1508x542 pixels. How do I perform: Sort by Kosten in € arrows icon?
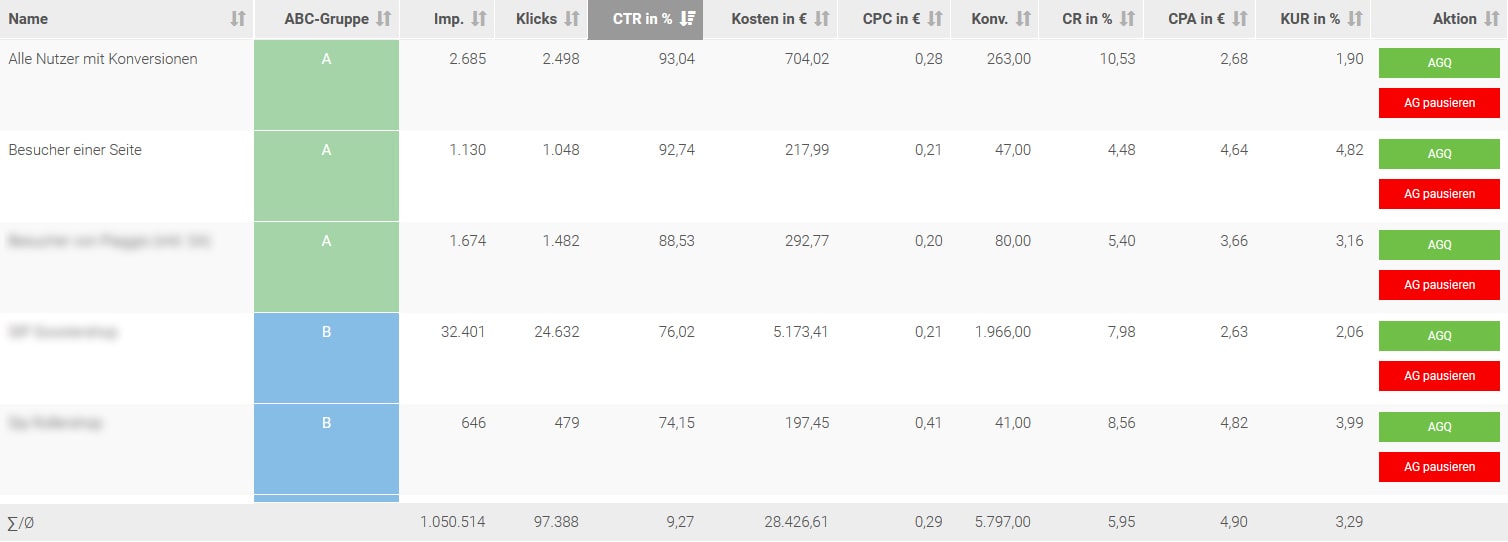822,19
